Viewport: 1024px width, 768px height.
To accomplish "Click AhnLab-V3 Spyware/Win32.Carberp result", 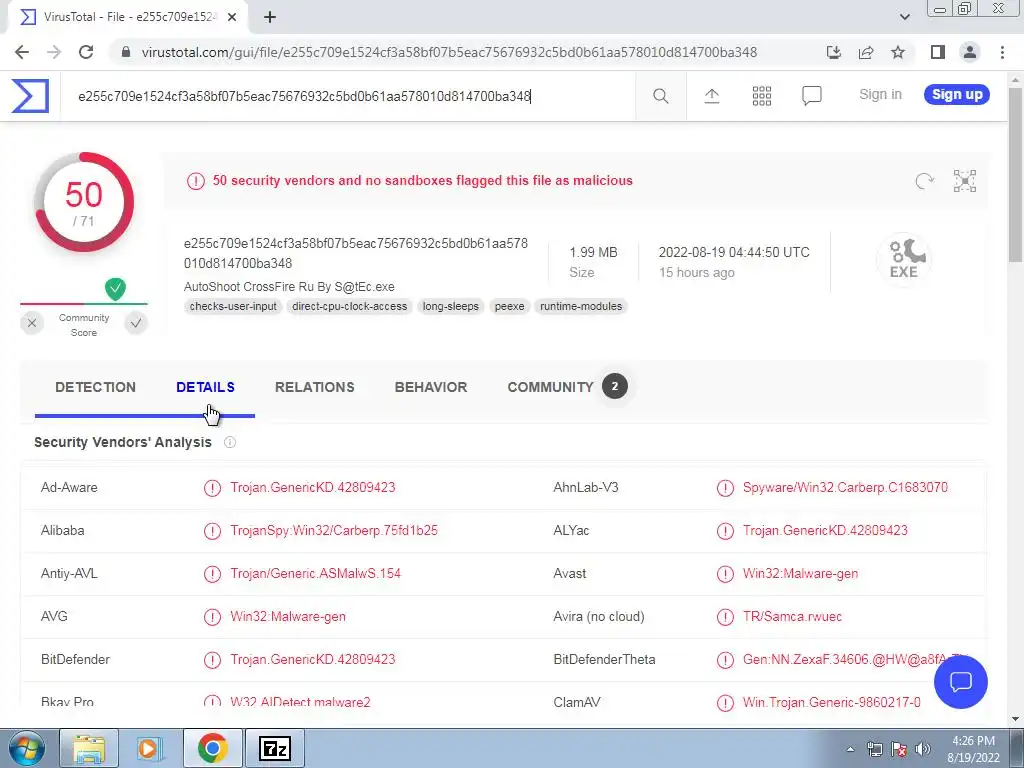I will point(845,487).
